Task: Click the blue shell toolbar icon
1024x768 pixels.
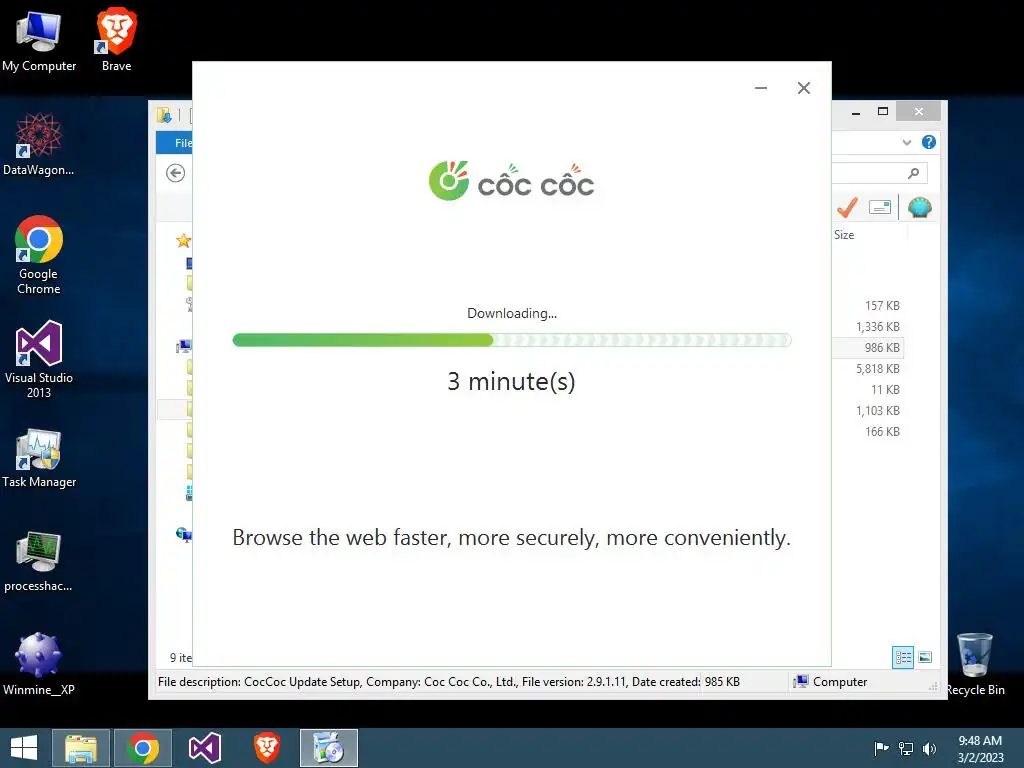Action: click(920, 208)
